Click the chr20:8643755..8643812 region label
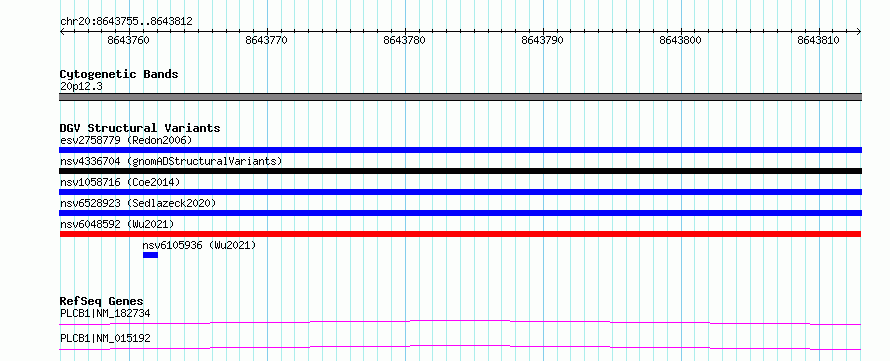Image resolution: width=890 pixels, height=361 pixels. tap(126, 22)
